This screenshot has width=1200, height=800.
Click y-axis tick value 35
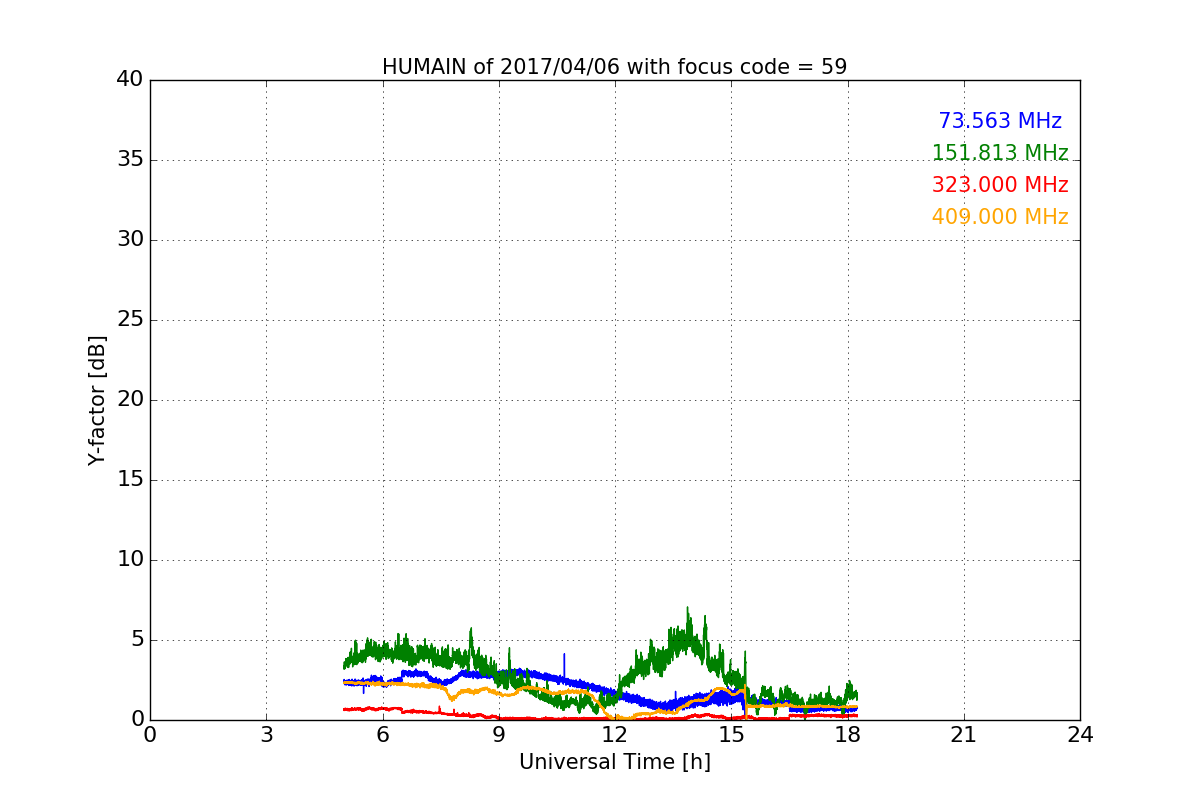[130, 160]
